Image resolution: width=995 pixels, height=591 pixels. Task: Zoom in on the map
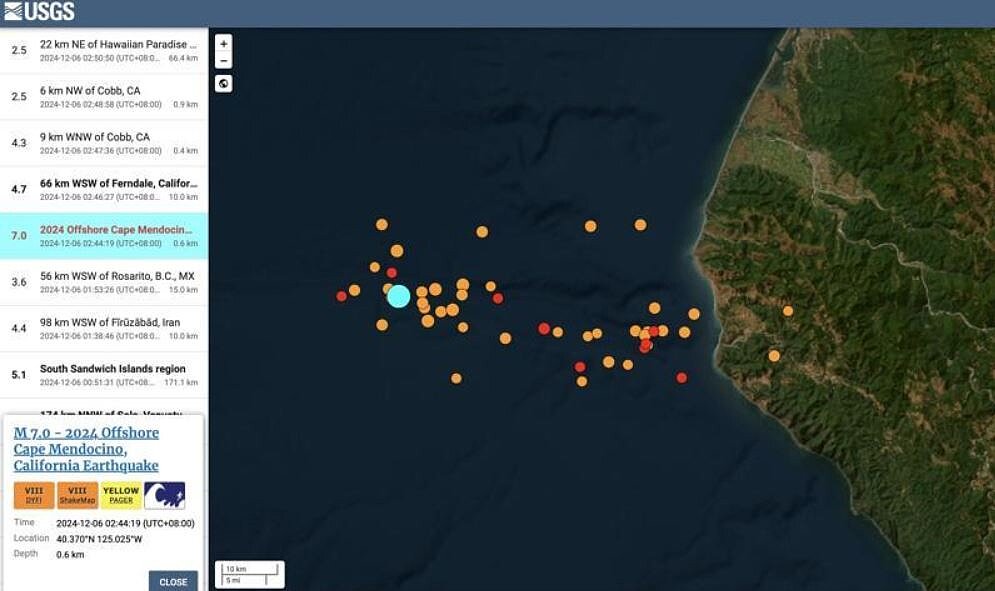224,44
